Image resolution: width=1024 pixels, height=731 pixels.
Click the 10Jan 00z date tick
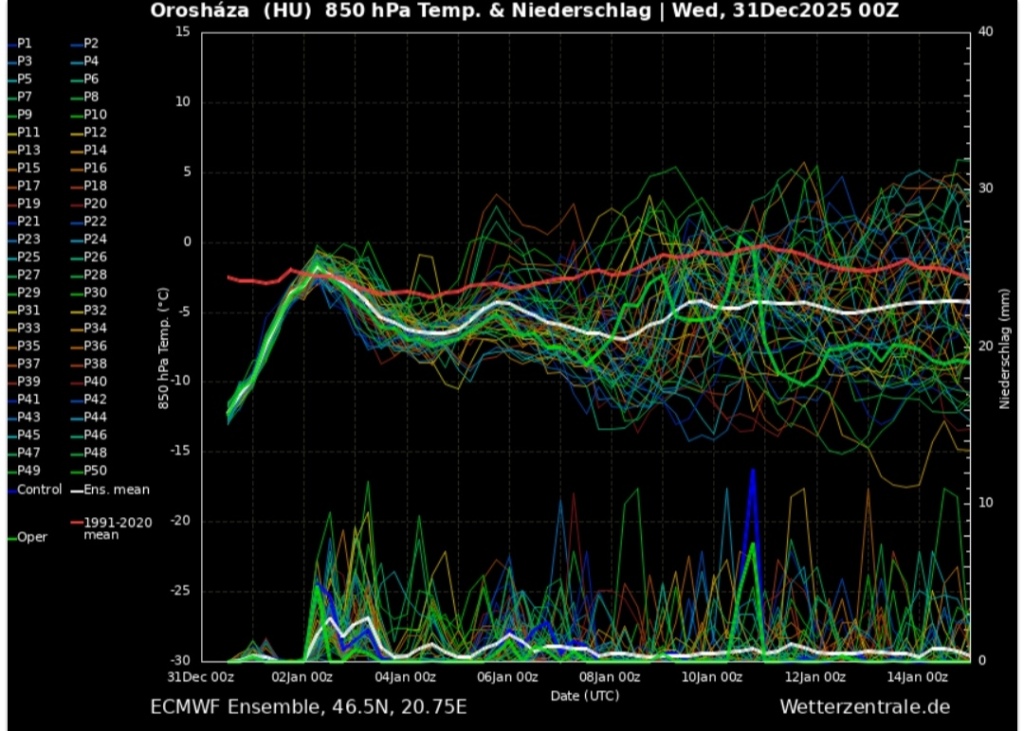pyautogui.click(x=712, y=677)
